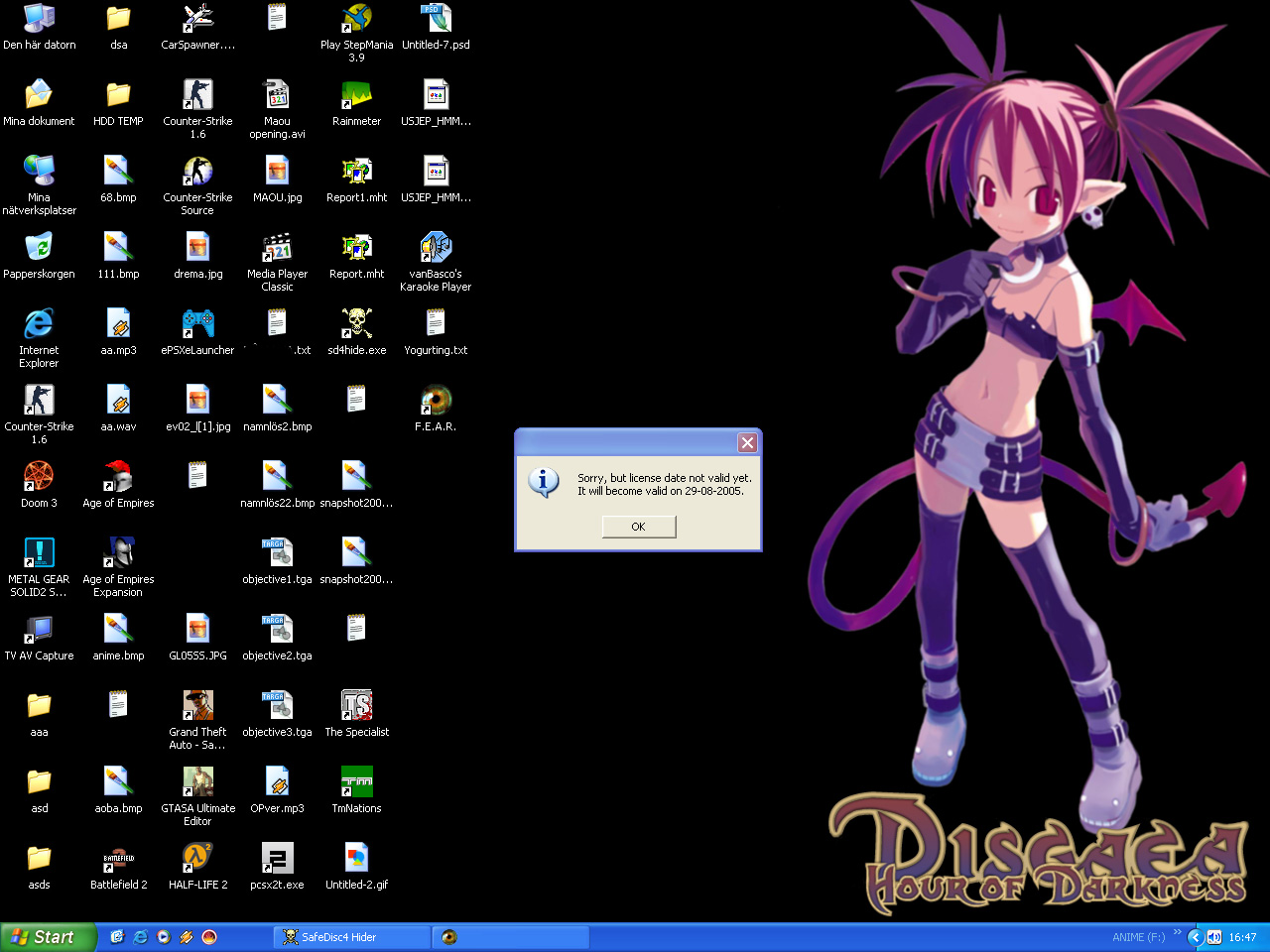Open the volume control tray icon
The height and width of the screenshot is (952, 1270).
pos(1213,937)
